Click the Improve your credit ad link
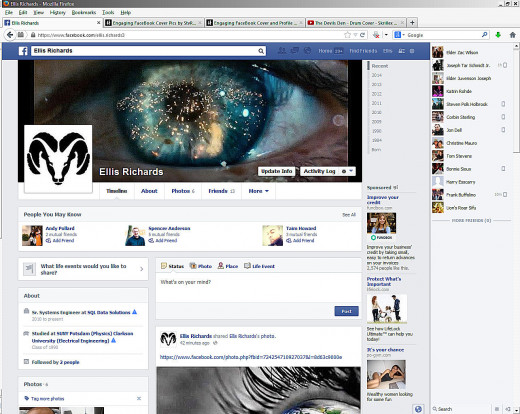This screenshot has width=520, height=414. [383, 200]
